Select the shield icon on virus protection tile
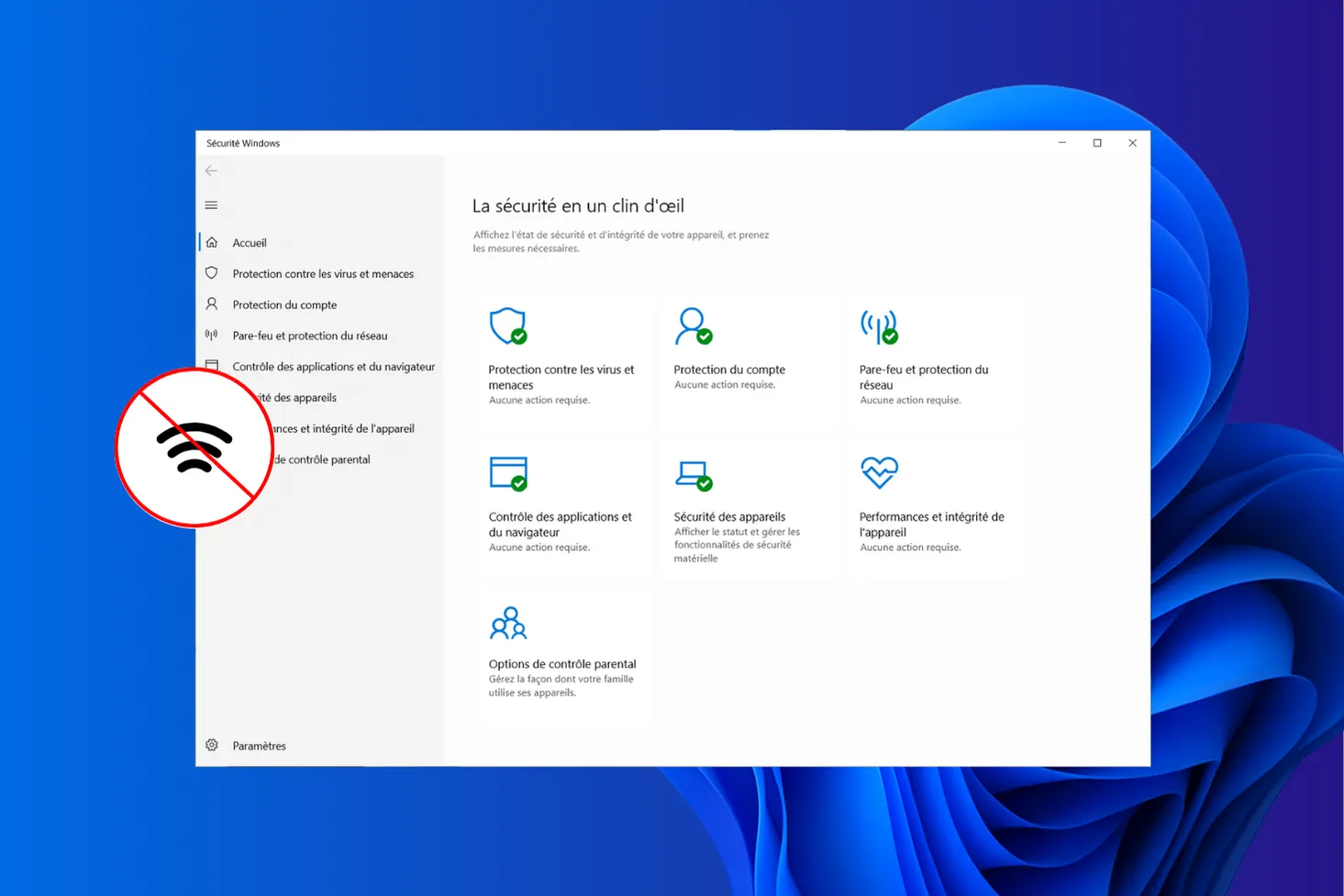The height and width of the screenshot is (896, 1344). pos(508,326)
